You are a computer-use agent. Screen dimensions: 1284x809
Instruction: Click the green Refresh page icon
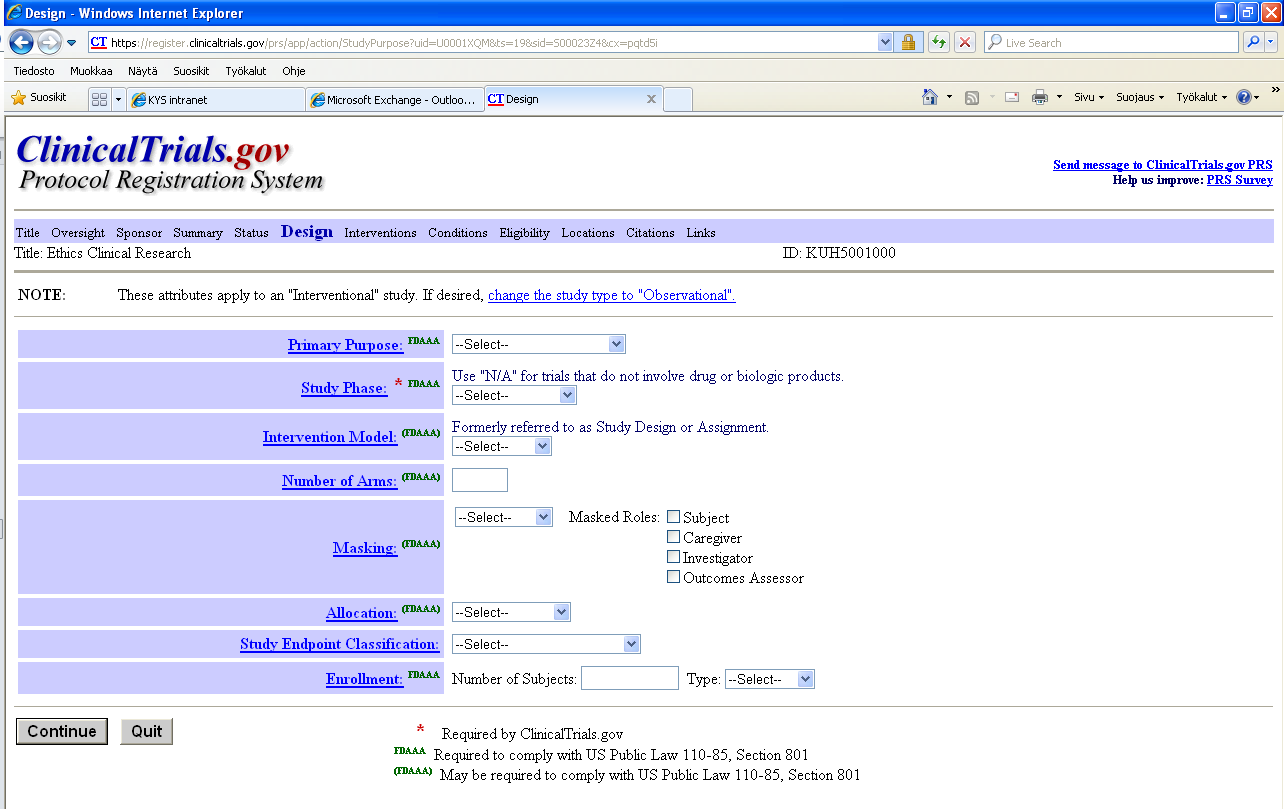point(939,42)
